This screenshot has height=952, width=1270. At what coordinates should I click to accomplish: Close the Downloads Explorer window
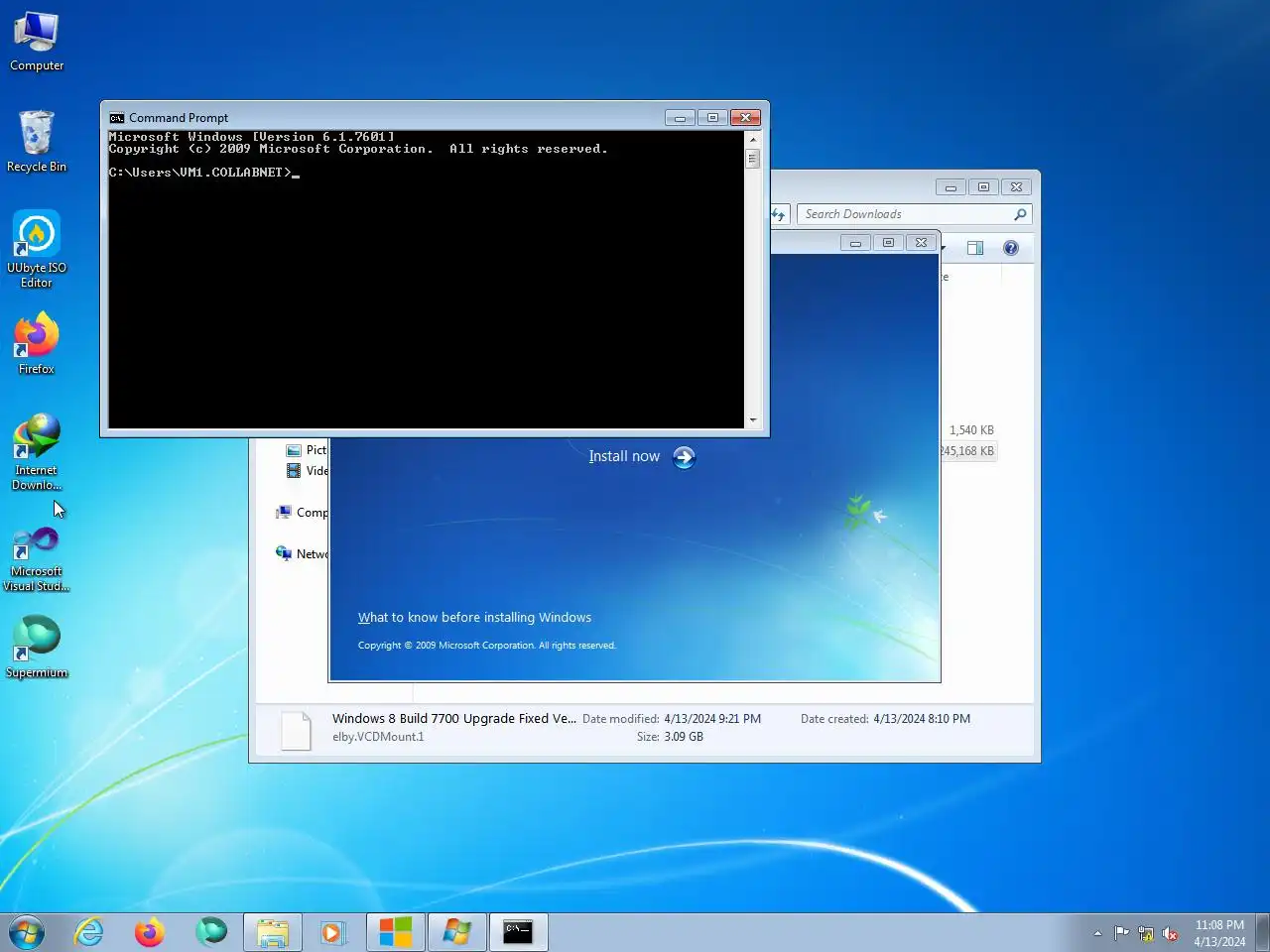tap(1016, 187)
